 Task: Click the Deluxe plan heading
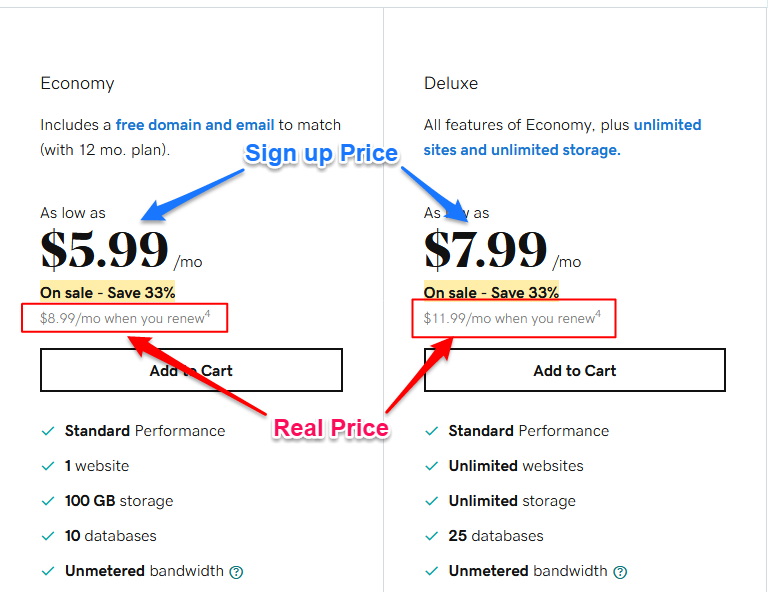tap(451, 83)
